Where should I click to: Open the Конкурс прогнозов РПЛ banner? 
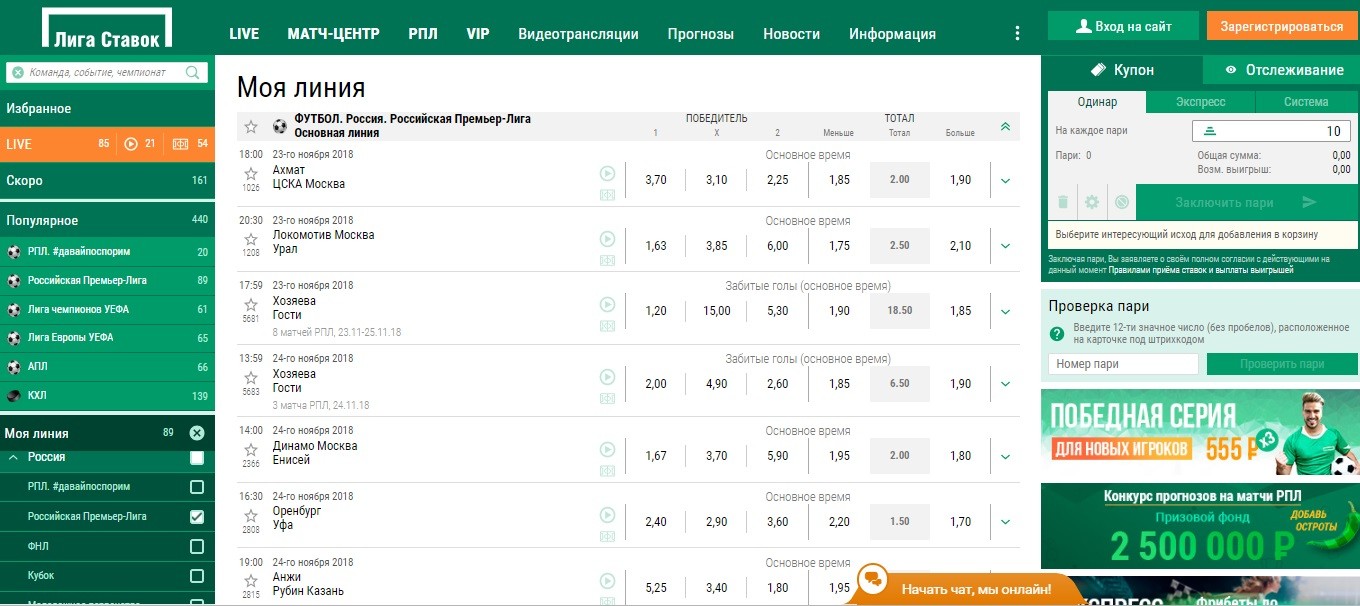1200,526
